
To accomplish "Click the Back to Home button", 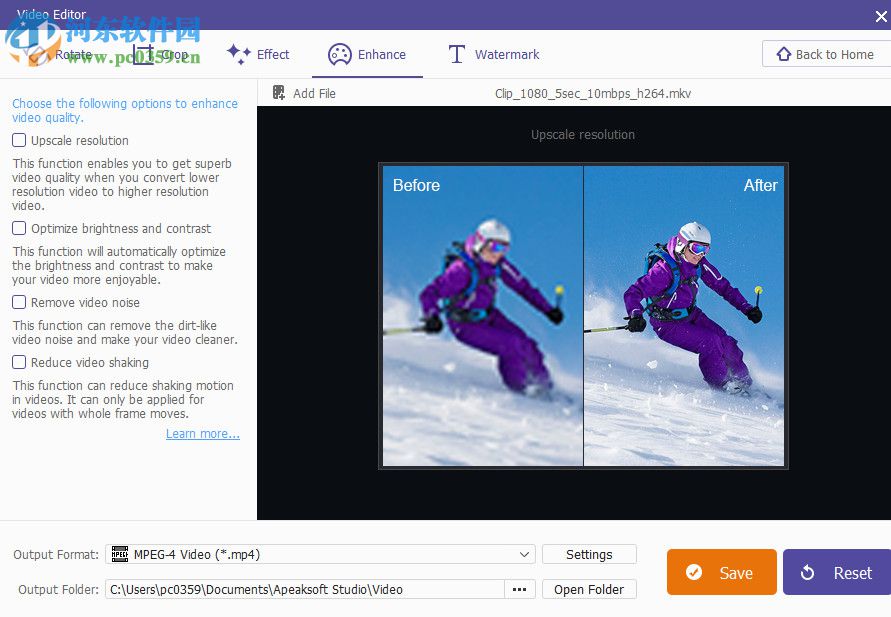I will point(826,54).
